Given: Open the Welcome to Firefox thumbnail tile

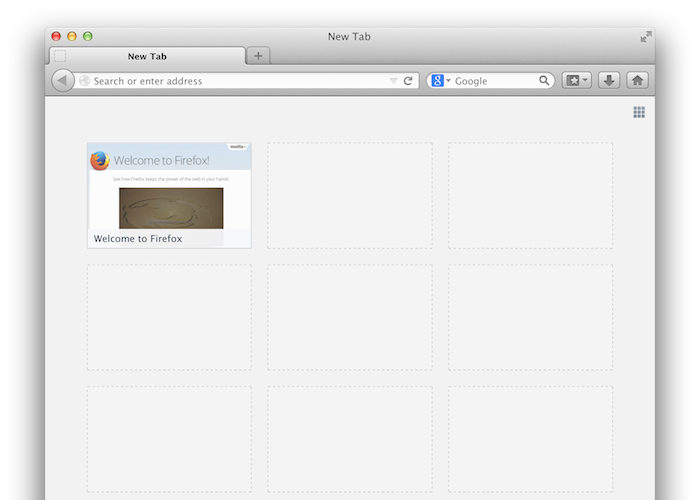Looking at the screenshot, I should pyautogui.click(x=169, y=186).
